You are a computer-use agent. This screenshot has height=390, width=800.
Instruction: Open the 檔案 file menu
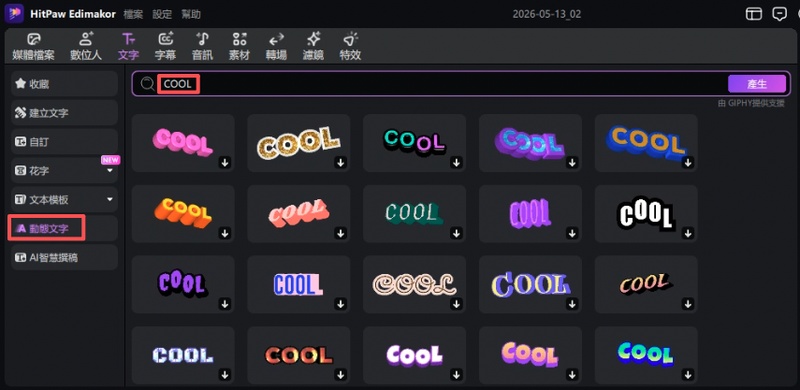coord(133,14)
